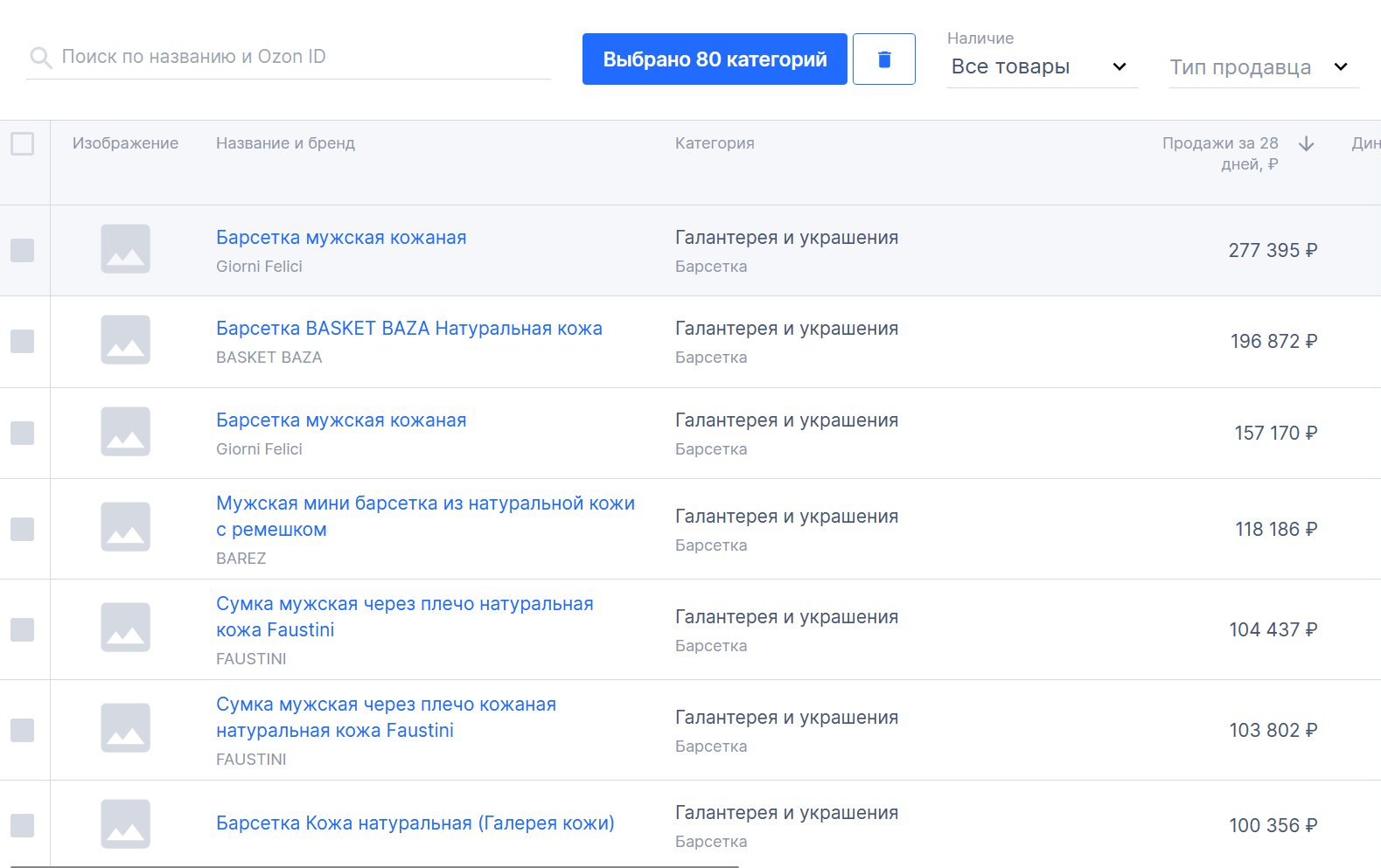The image size is (1381, 868).
Task: Click the Название и бренд column header
Action: click(x=285, y=143)
